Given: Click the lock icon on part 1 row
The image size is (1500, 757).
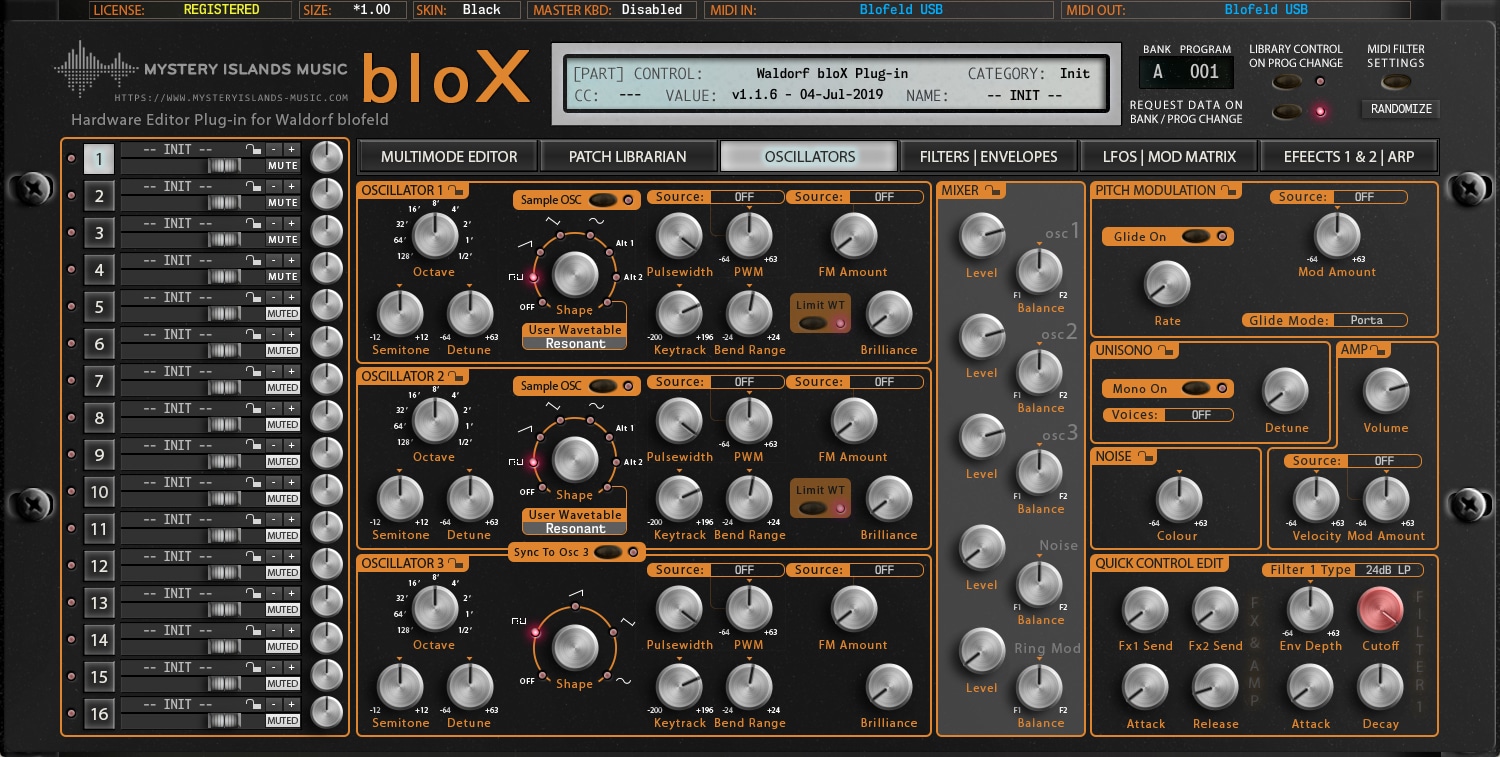Looking at the screenshot, I should click(x=253, y=149).
